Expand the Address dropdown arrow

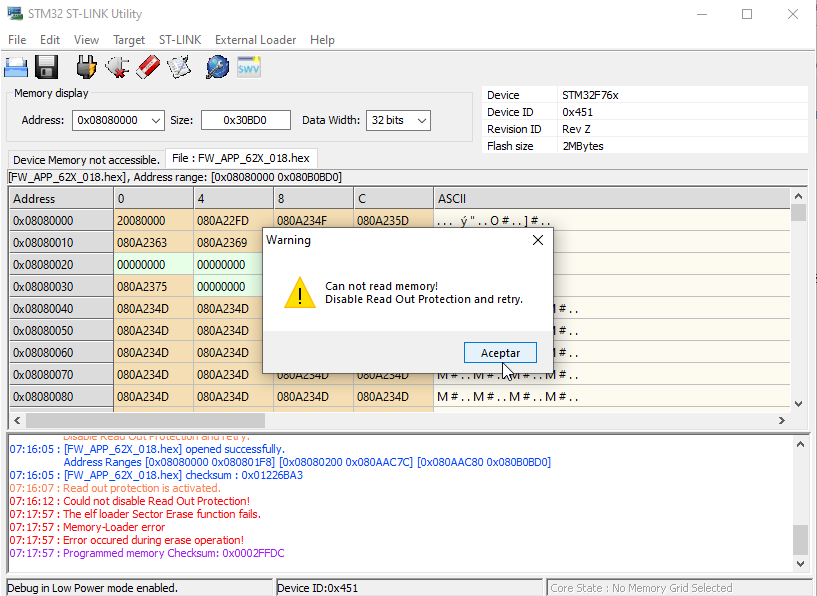(x=156, y=120)
